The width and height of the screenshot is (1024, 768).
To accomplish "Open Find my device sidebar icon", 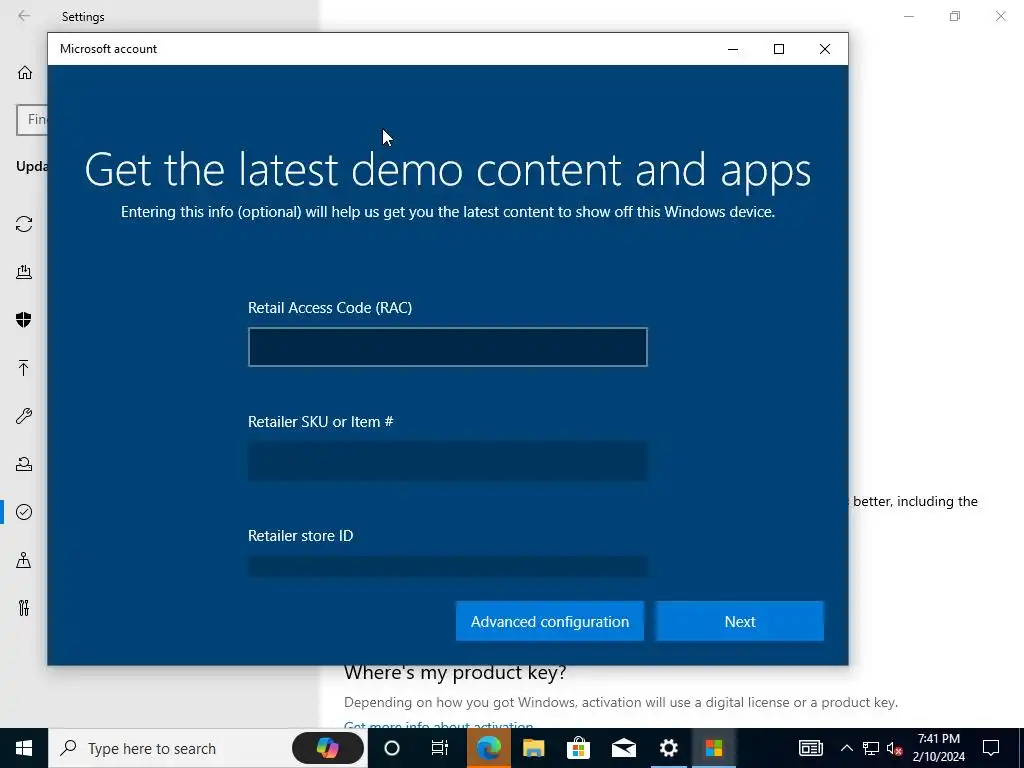I will [x=24, y=560].
